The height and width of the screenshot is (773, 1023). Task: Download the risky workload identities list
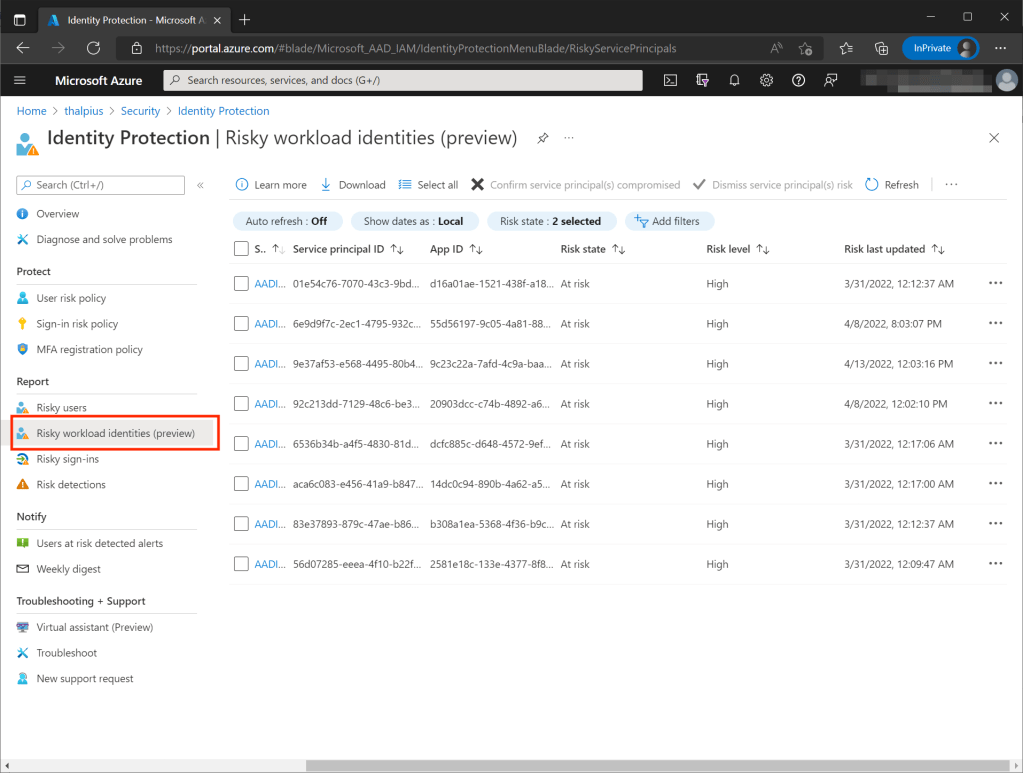353,185
